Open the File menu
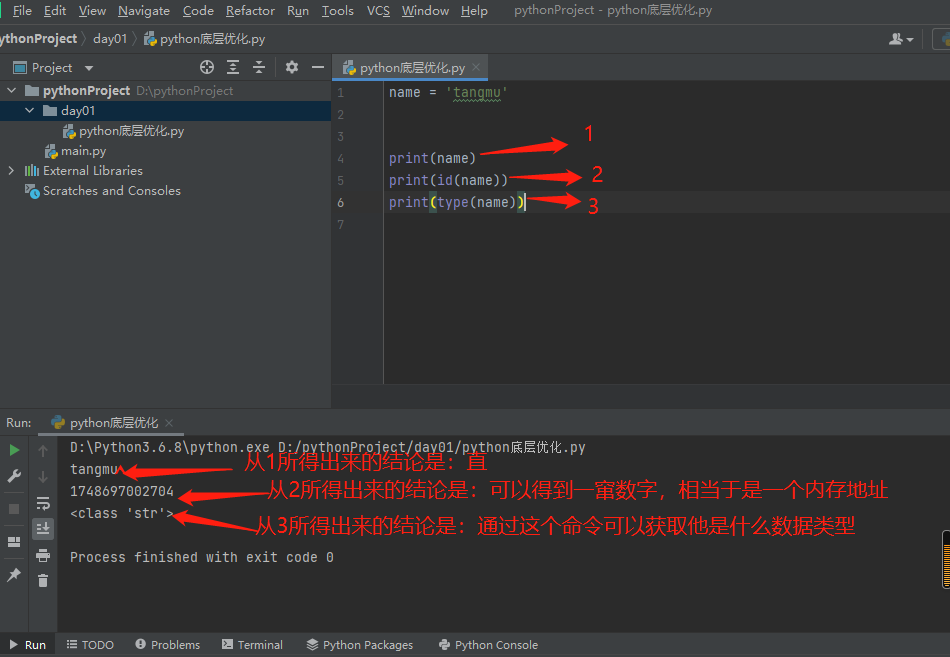 coord(22,10)
